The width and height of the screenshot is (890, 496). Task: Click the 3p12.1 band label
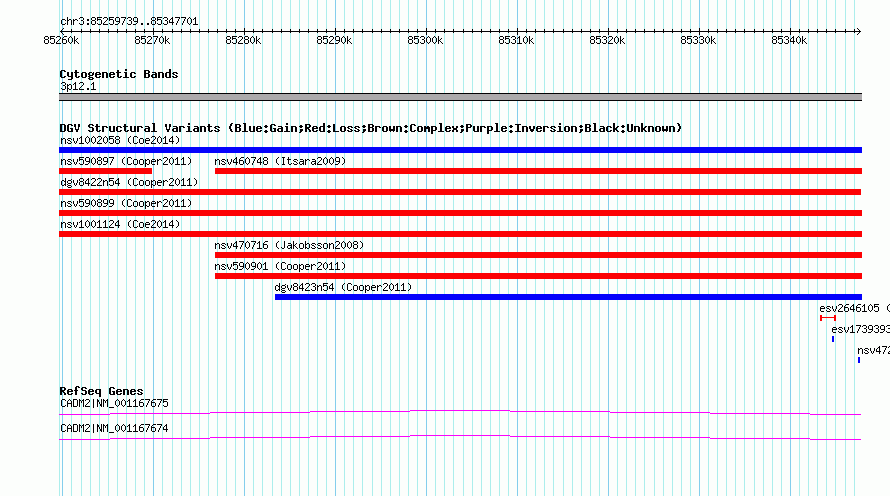coord(78,86)
